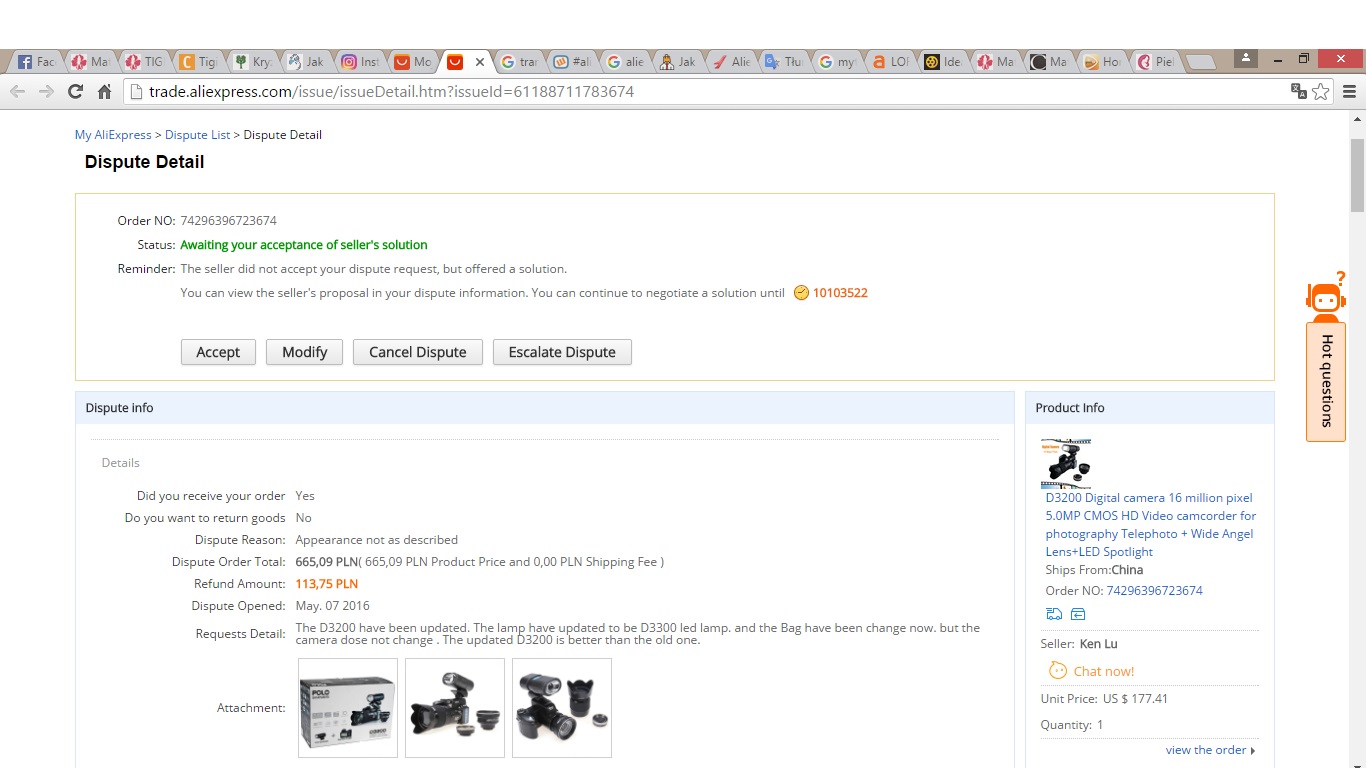The image size is (1366, 768).
Task: Click the status text Awaiting your acceptance
Action: click(x=304, y=245)
